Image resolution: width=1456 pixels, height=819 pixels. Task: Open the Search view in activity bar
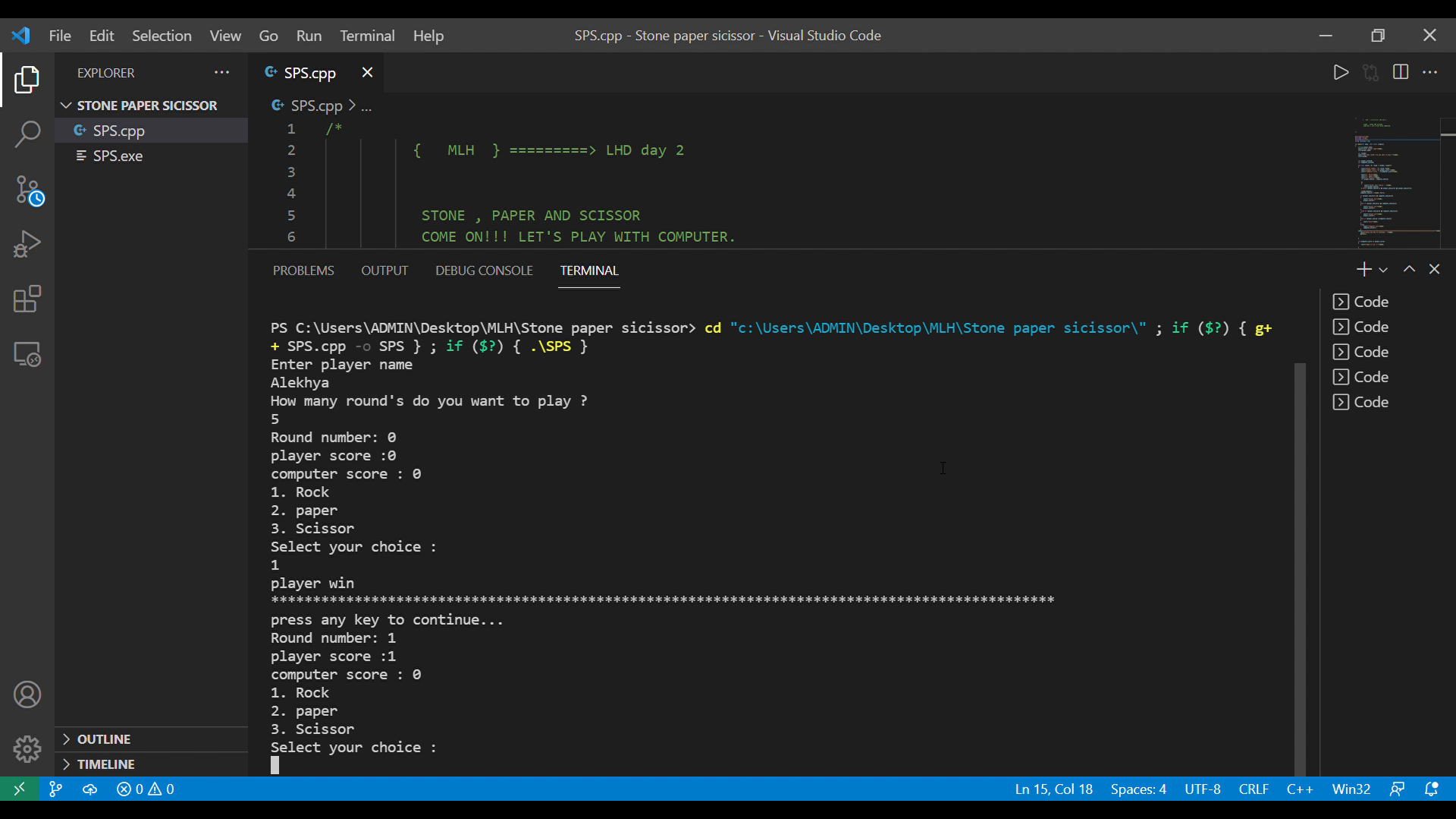(x=27, y=134)
